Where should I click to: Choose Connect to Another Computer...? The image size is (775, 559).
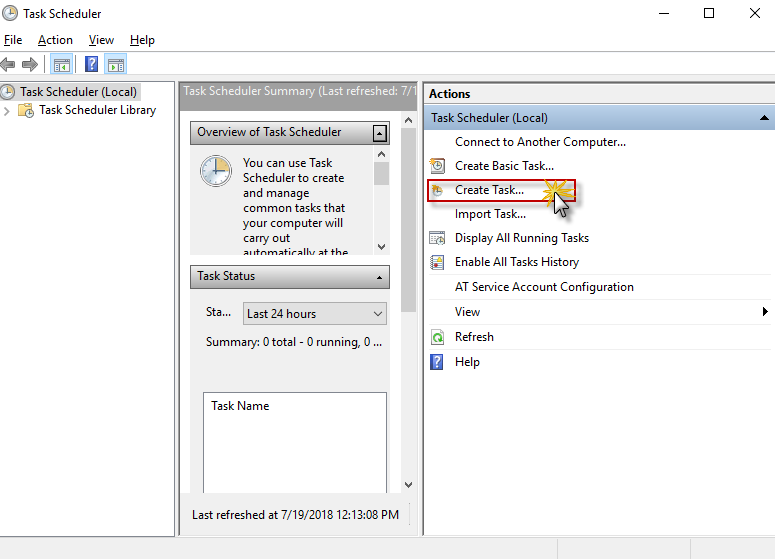pos(540,142)
